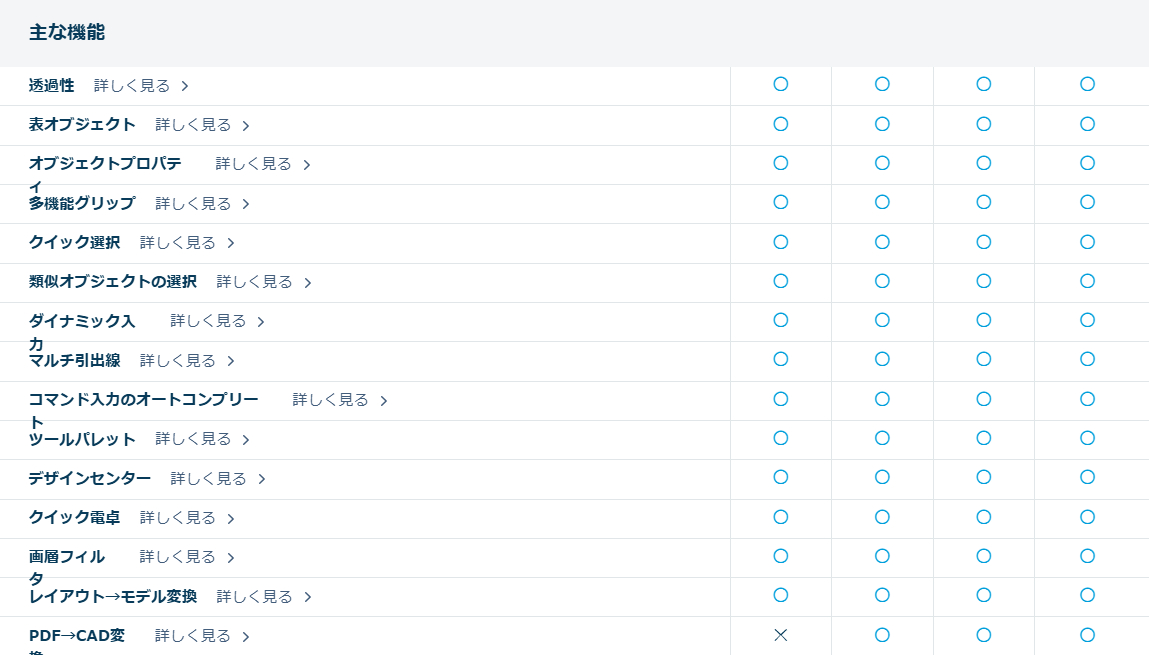Image resolution: width=1149 pixels, height=655 pixels.
Task: Click the chevron next to 画層フィルタ
Action: [231, 558]
